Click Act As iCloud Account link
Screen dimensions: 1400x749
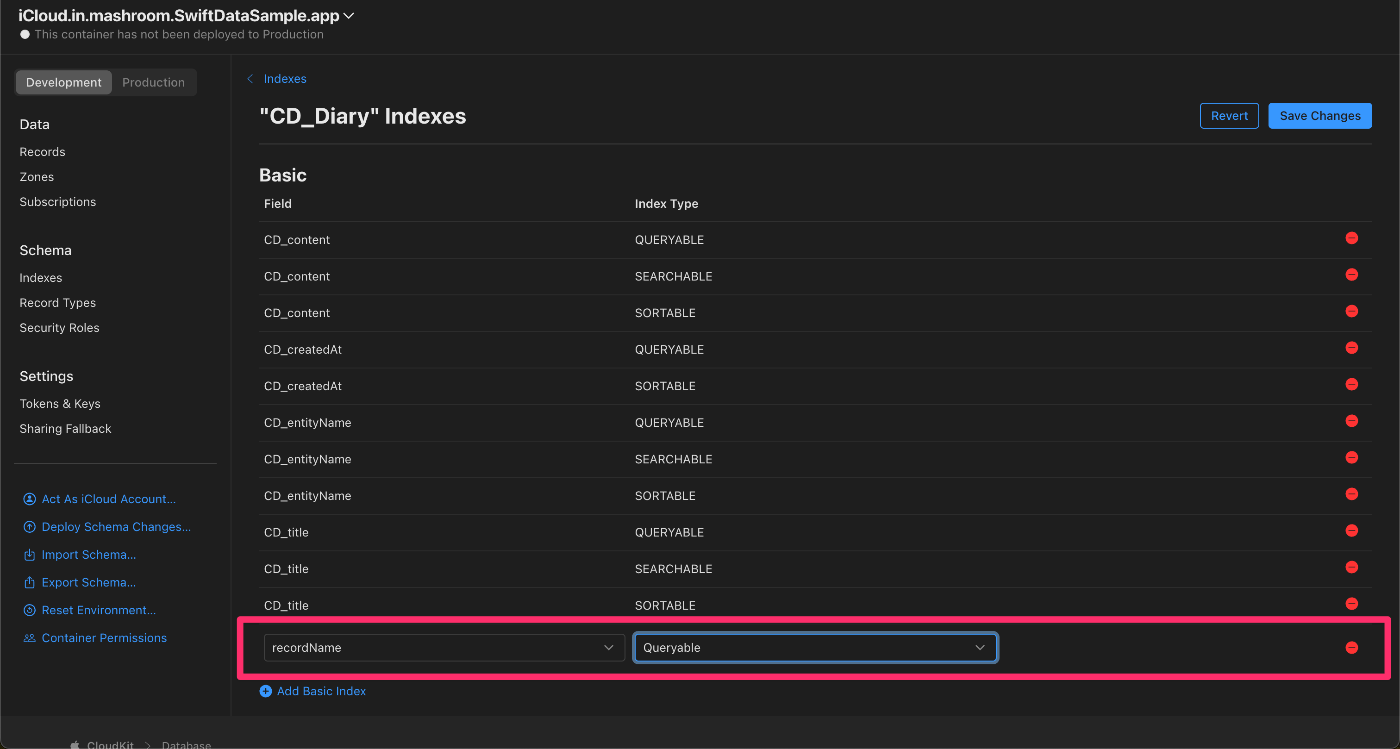click(108, 499)
